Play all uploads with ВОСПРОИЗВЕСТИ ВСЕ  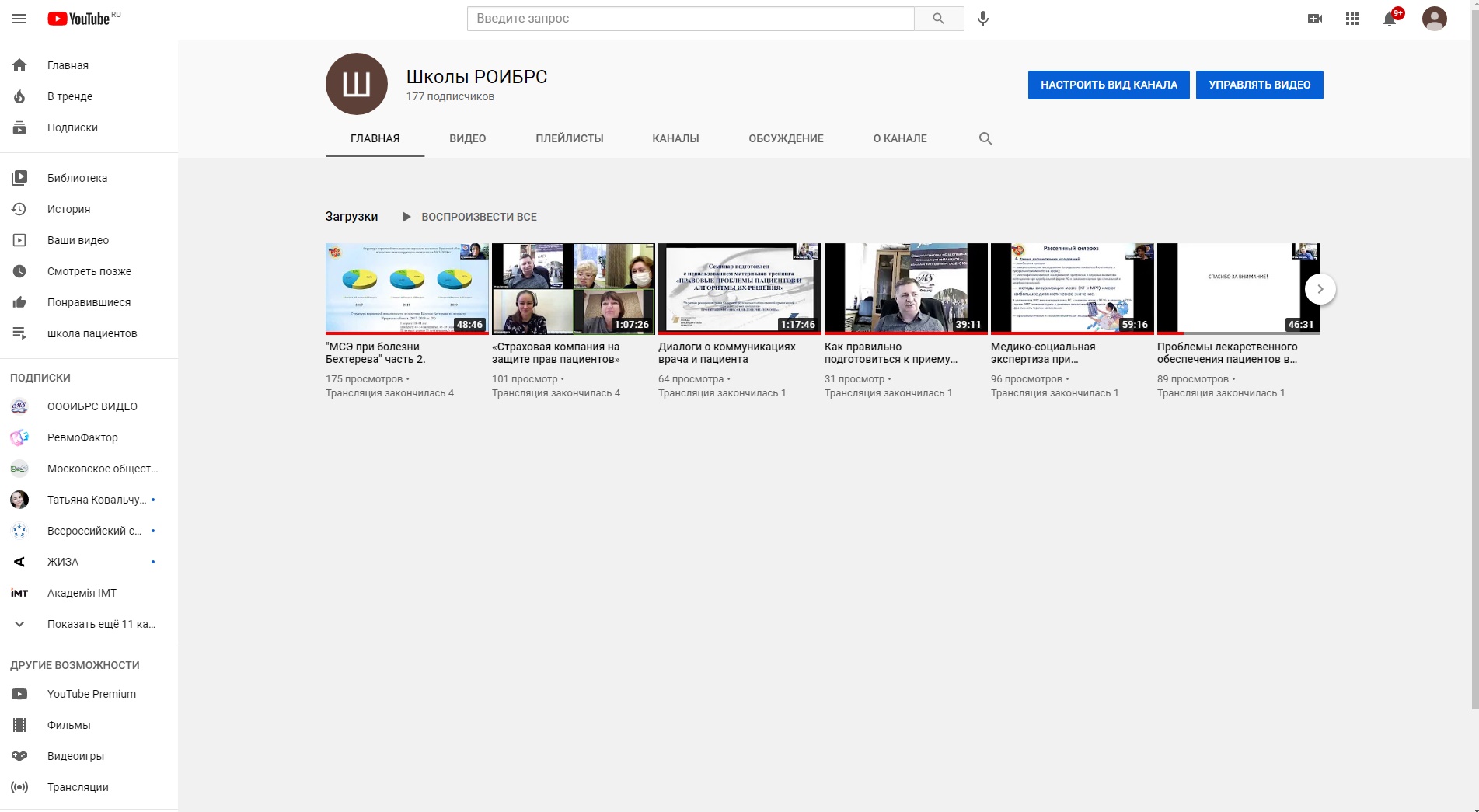point(469,217)
